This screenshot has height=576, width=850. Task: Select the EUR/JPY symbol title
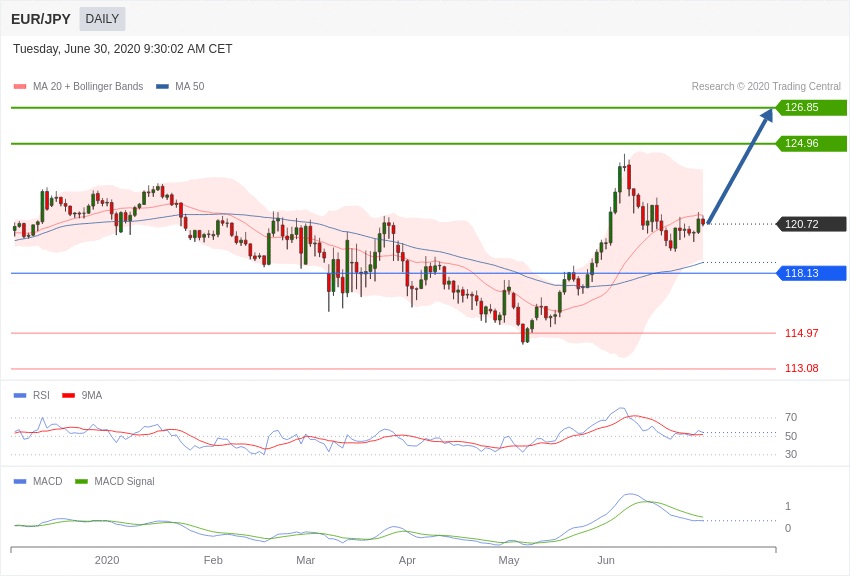point(41,19)
